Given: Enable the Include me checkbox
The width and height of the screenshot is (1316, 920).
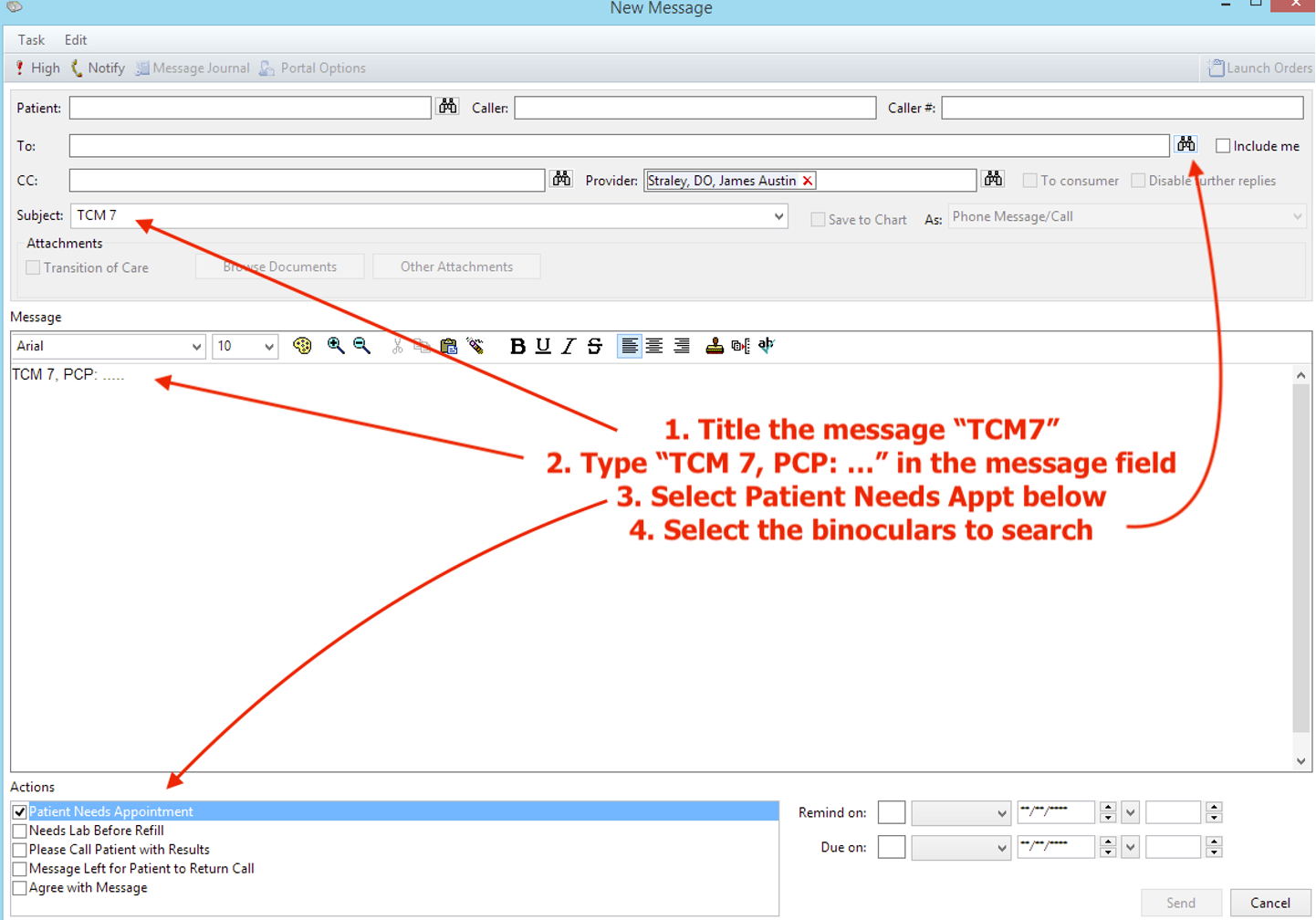Looking at the screenshot, I should pyautogui.click(x=1223, y=146).
